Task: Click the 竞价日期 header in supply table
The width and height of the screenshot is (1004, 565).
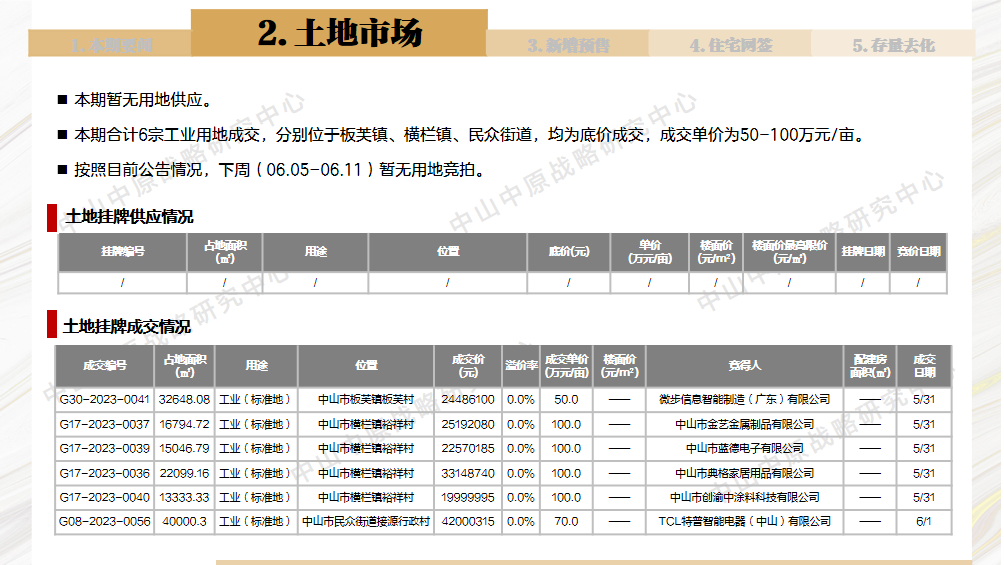Action: tap(918, 252)
